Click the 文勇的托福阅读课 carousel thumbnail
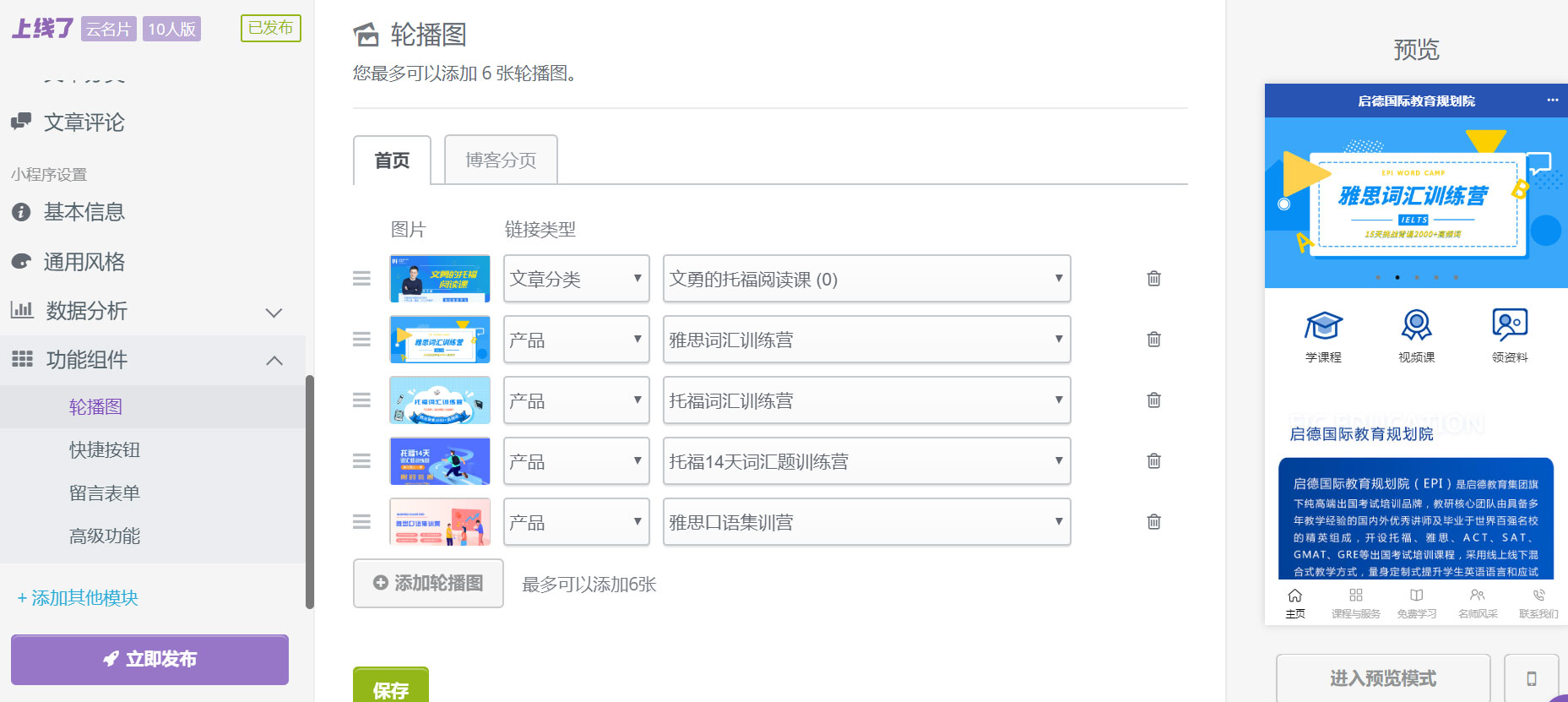This screenshot has width=1568, height=702. pos(440,278)
